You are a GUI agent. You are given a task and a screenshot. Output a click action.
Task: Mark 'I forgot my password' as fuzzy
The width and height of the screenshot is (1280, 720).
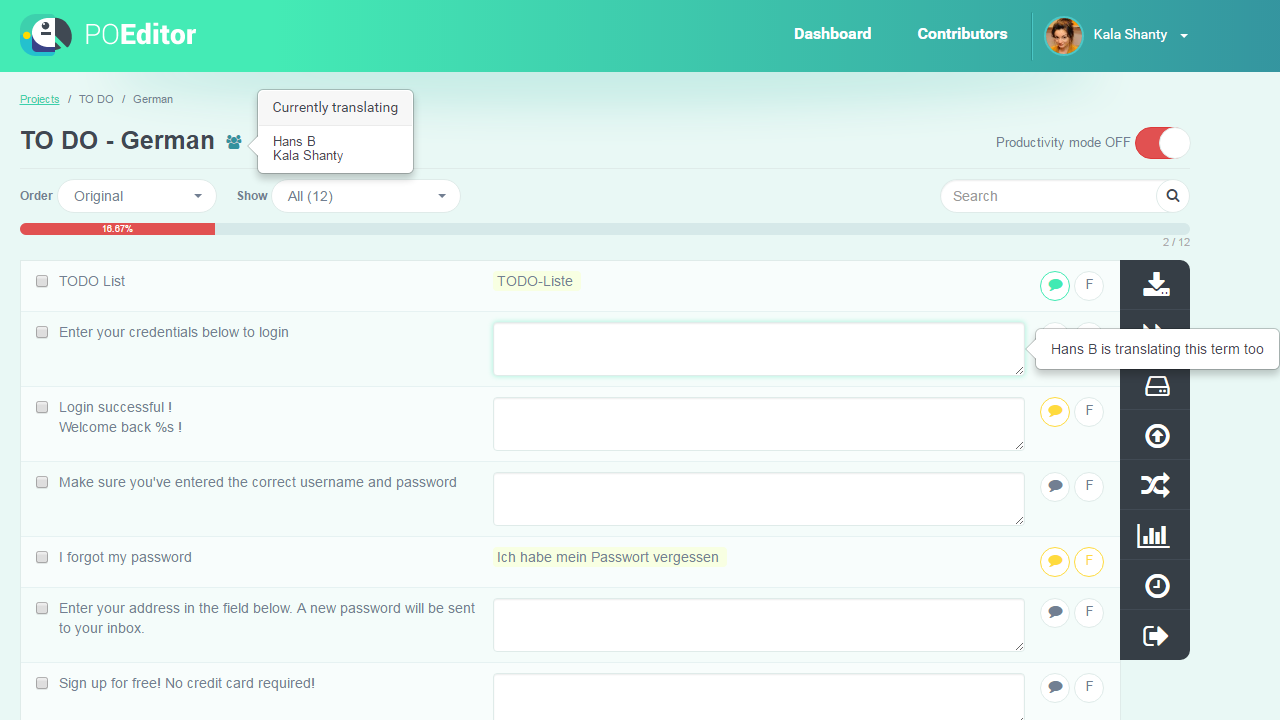[1088, 562]
